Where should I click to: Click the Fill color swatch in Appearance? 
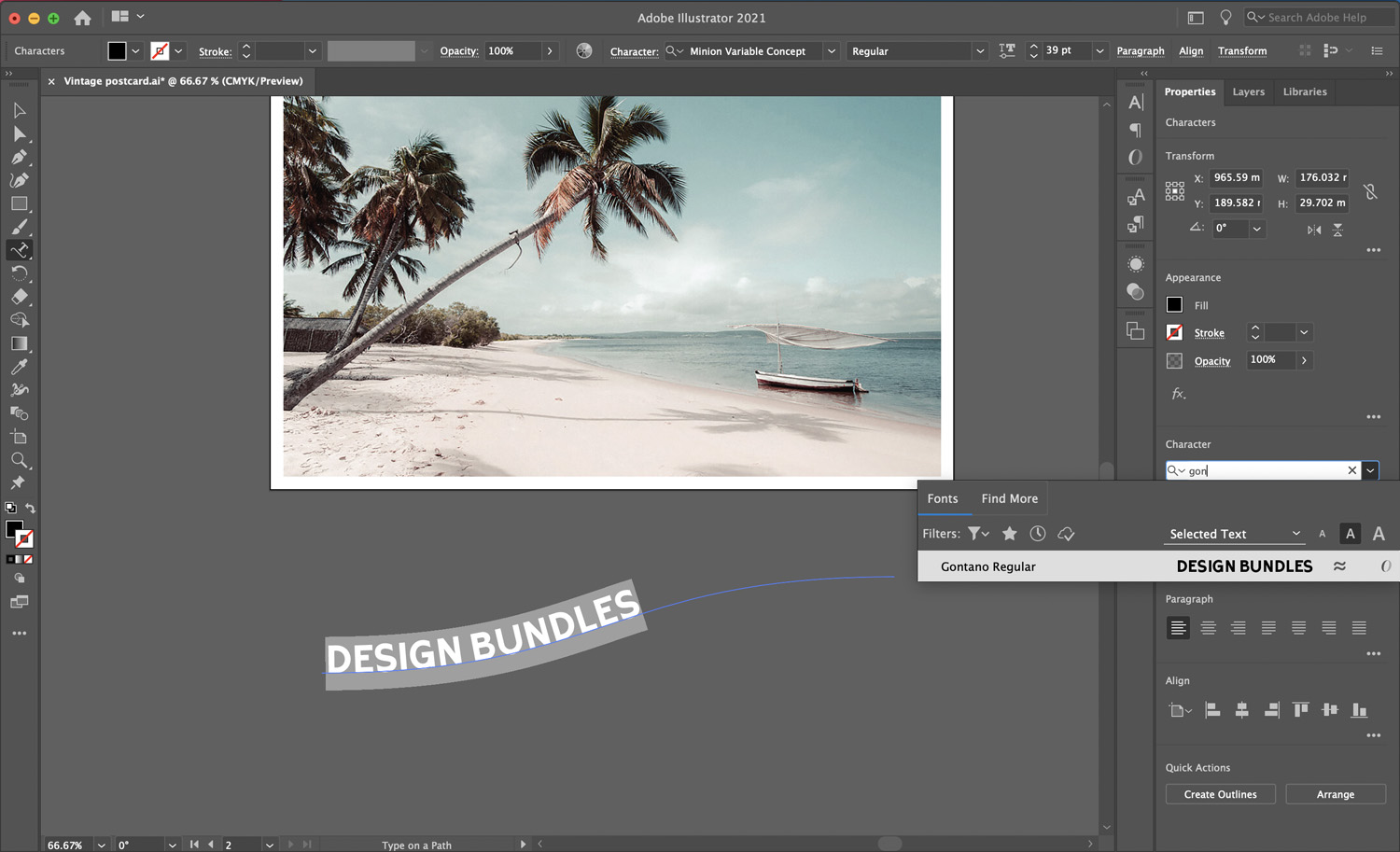pos(1174,304)
